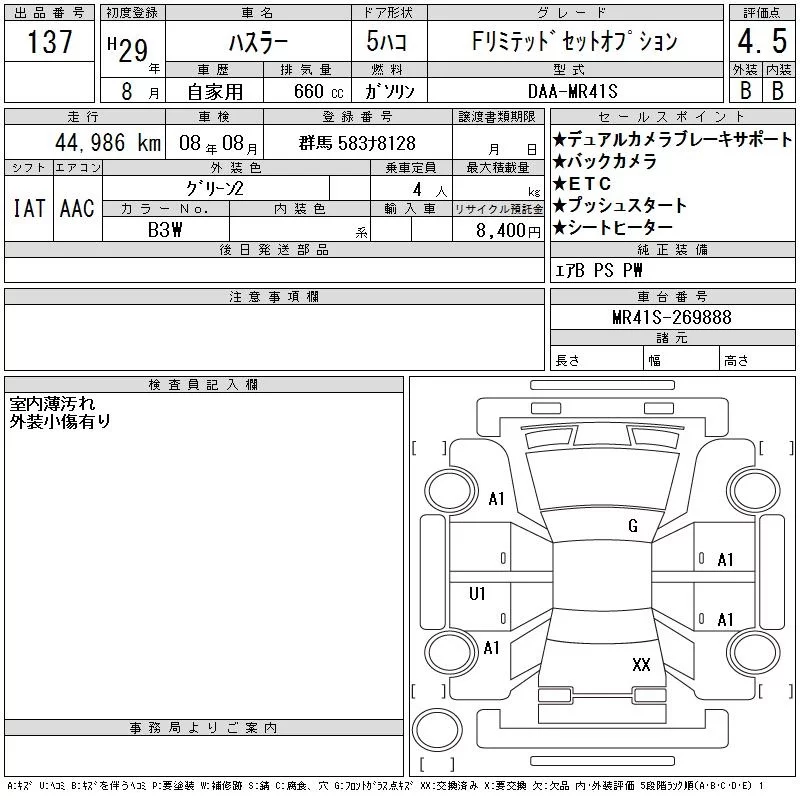Click sales point プッシュスタート

(620, 205)
